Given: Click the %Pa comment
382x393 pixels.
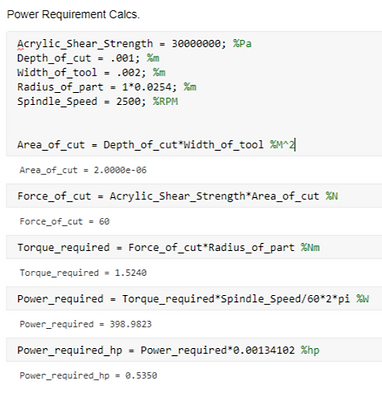Looking at the screenshot, I should pos(242,44).
